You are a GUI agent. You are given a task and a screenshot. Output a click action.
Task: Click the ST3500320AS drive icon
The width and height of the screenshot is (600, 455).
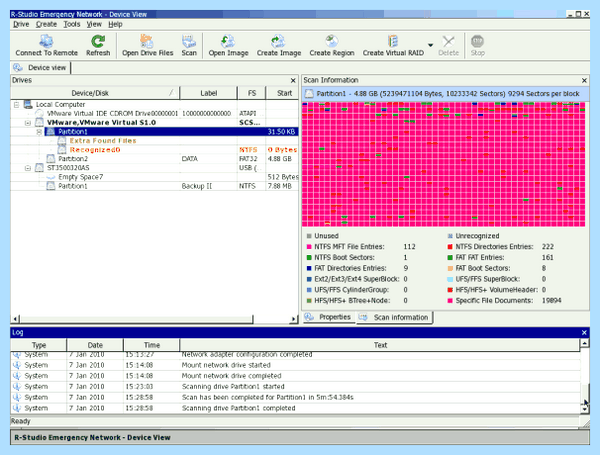click(x=39, y=168)
